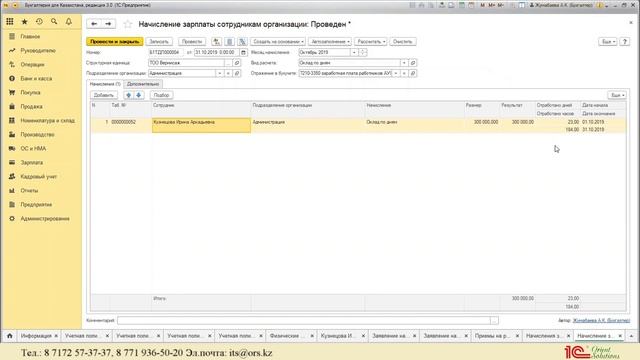Step the Месяц начисления spinner
640x360 pixels.
coord(363,52)
